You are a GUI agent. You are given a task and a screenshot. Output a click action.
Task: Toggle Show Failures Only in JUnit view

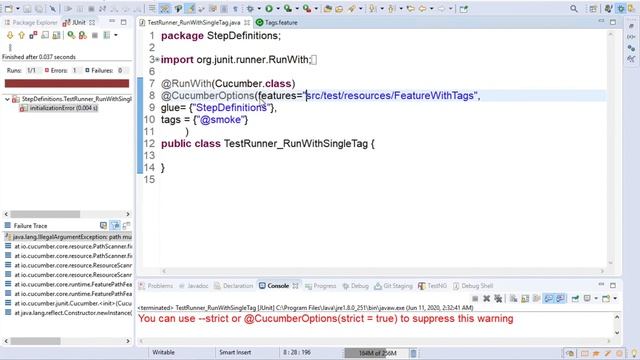click(33, 36)
